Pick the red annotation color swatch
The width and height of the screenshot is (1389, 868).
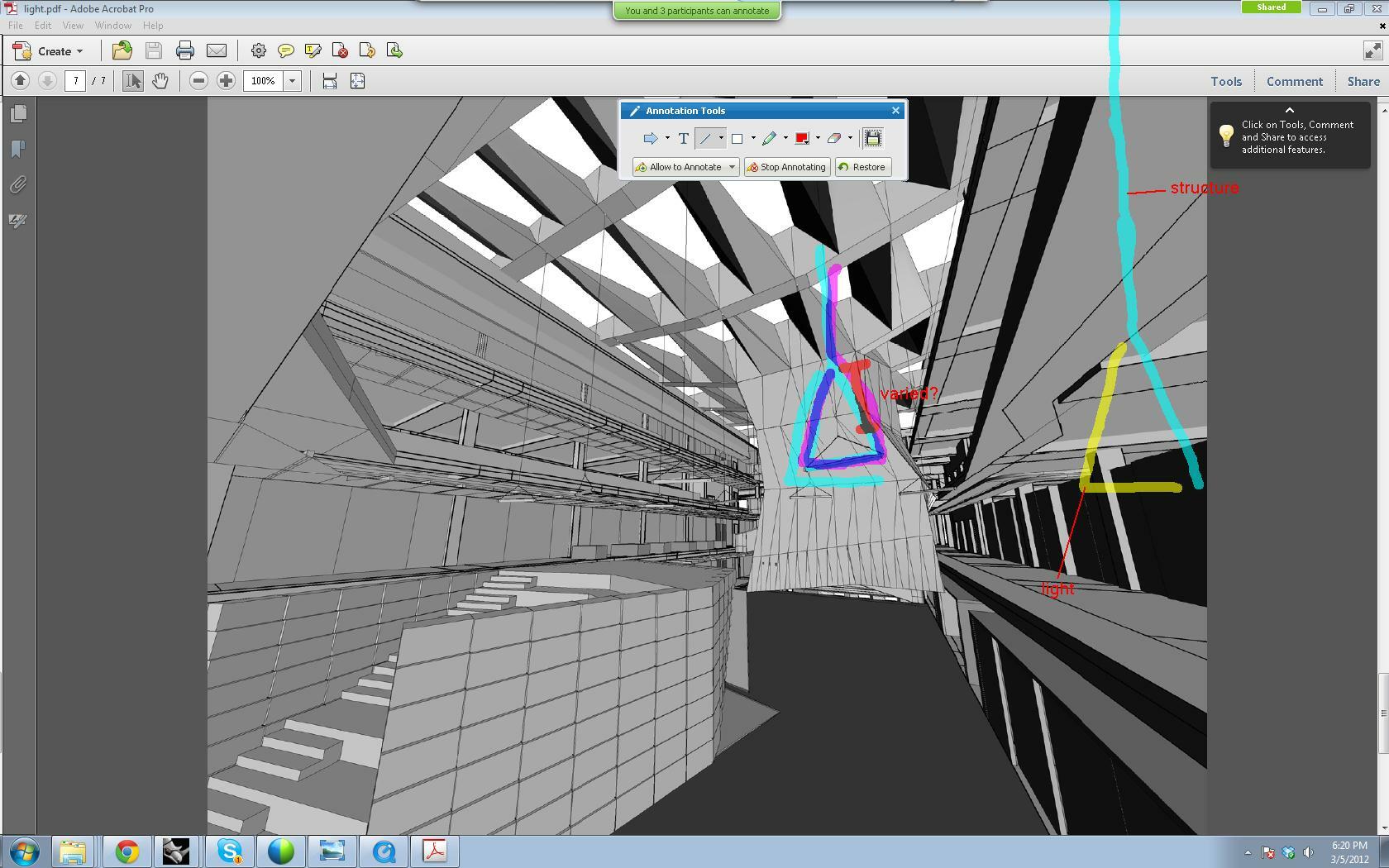pyautogui.click(x=801, y=139)
